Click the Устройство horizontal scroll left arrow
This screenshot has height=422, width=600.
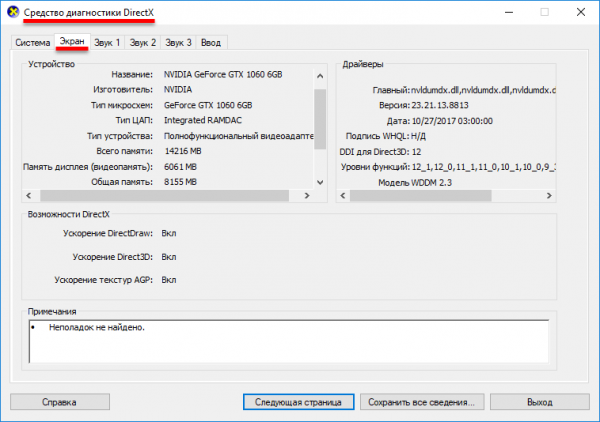point(29,196)
